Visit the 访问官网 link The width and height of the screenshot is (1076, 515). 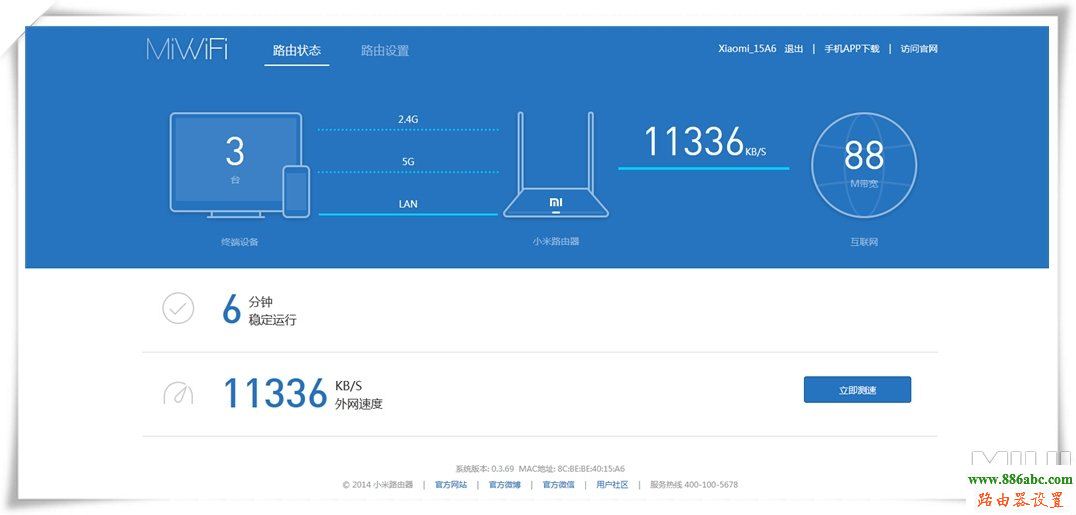pos(918,49)
